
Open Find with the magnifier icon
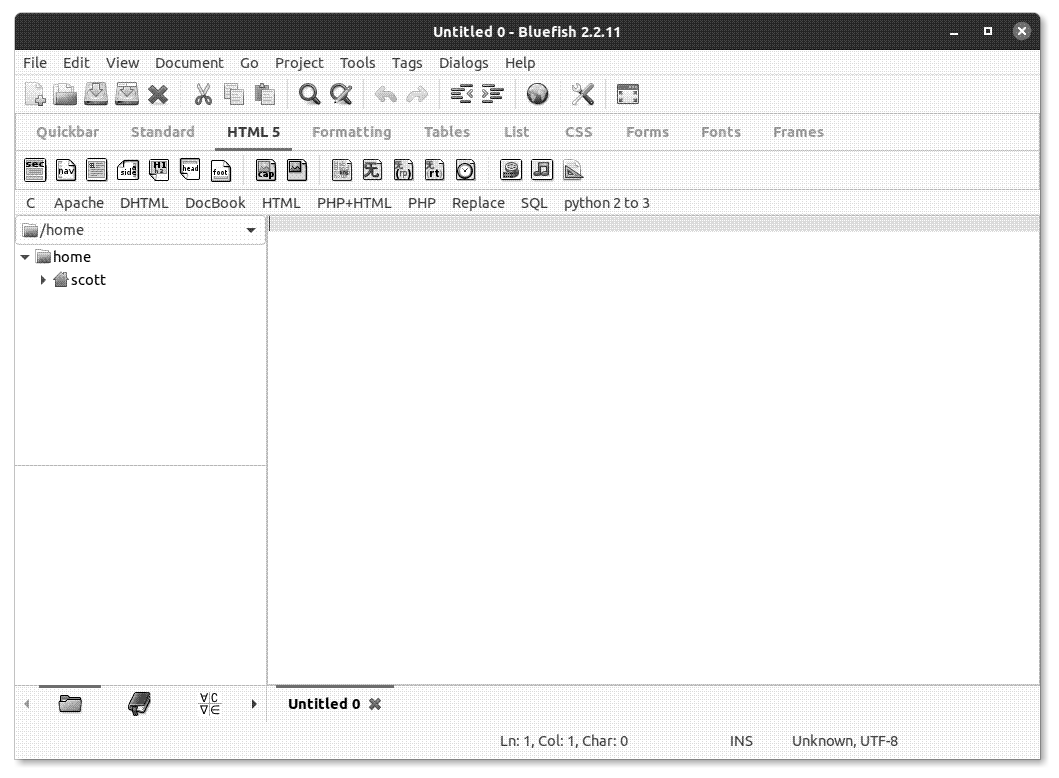tap(309, 95)
